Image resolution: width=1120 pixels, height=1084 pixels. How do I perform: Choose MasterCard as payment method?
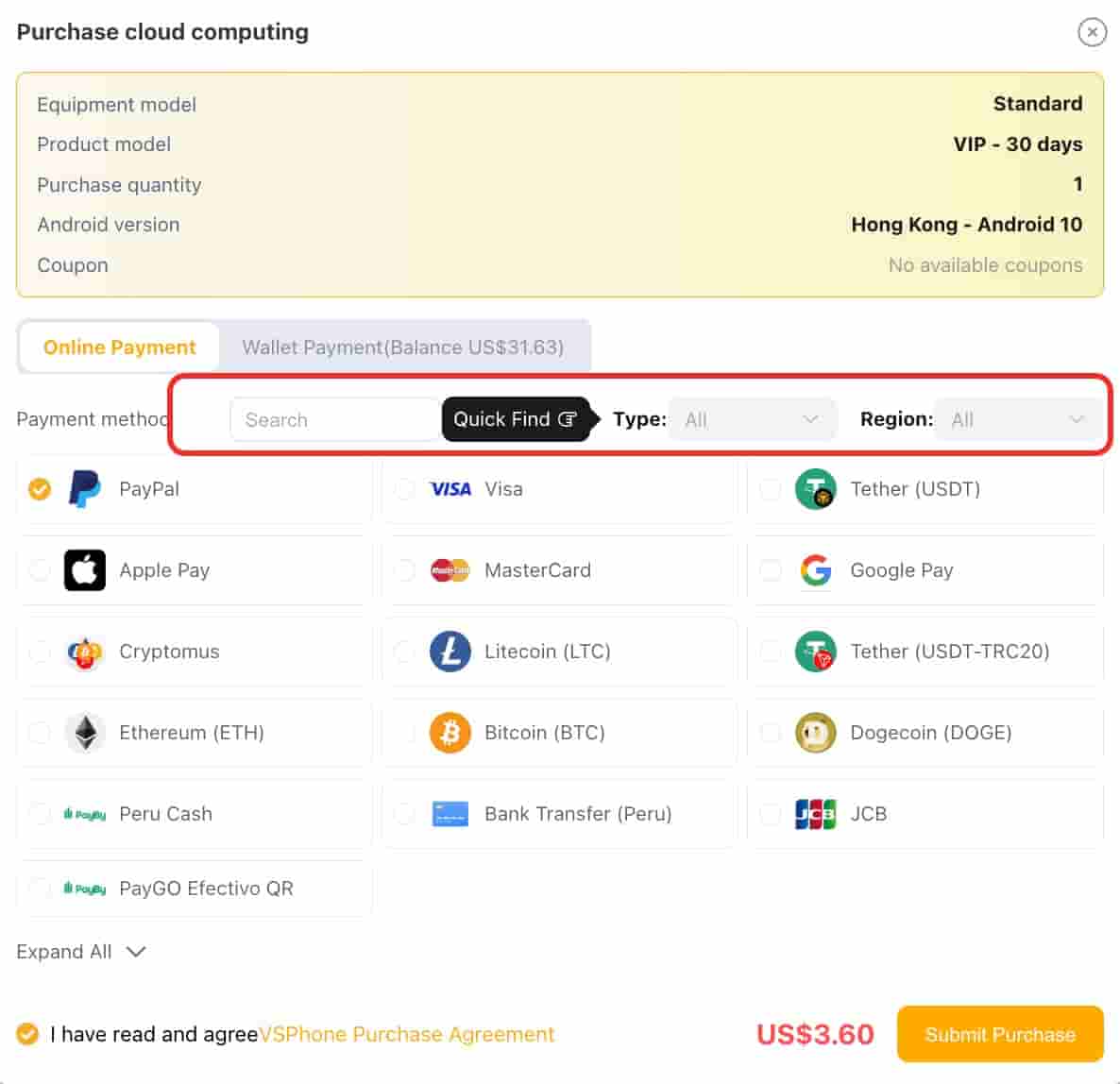[537, 570]
